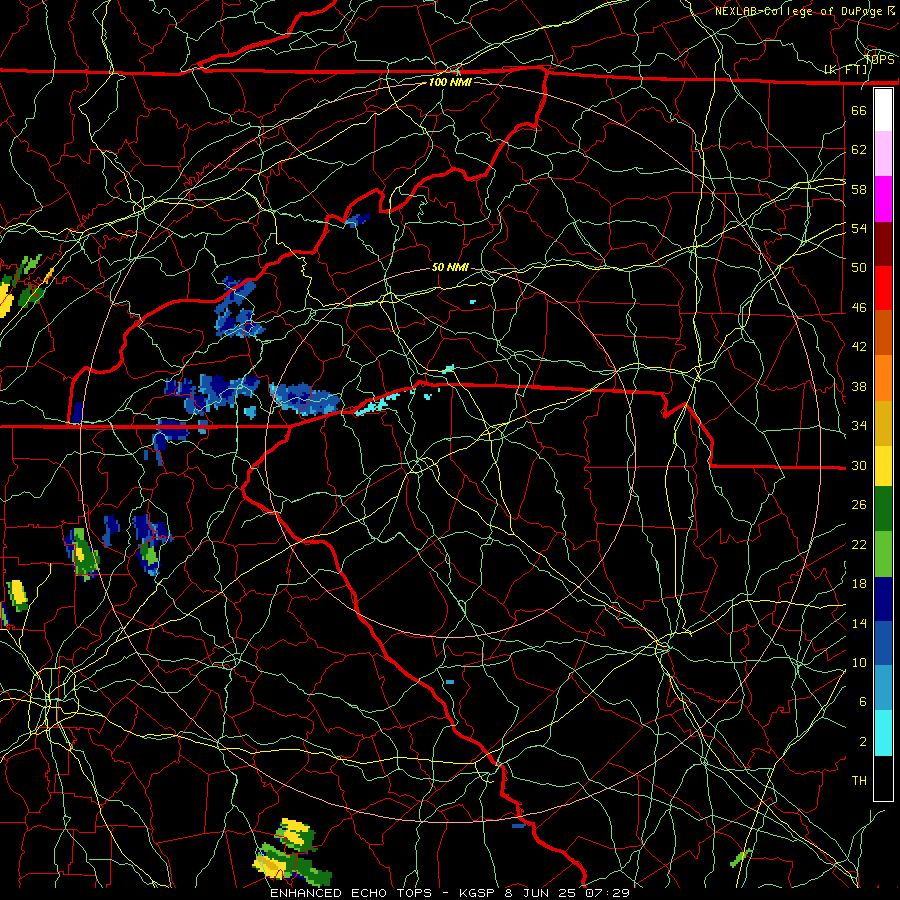Click the legend value 14
The width and height of the screenshot is (900, 900).
click(859, 623)
